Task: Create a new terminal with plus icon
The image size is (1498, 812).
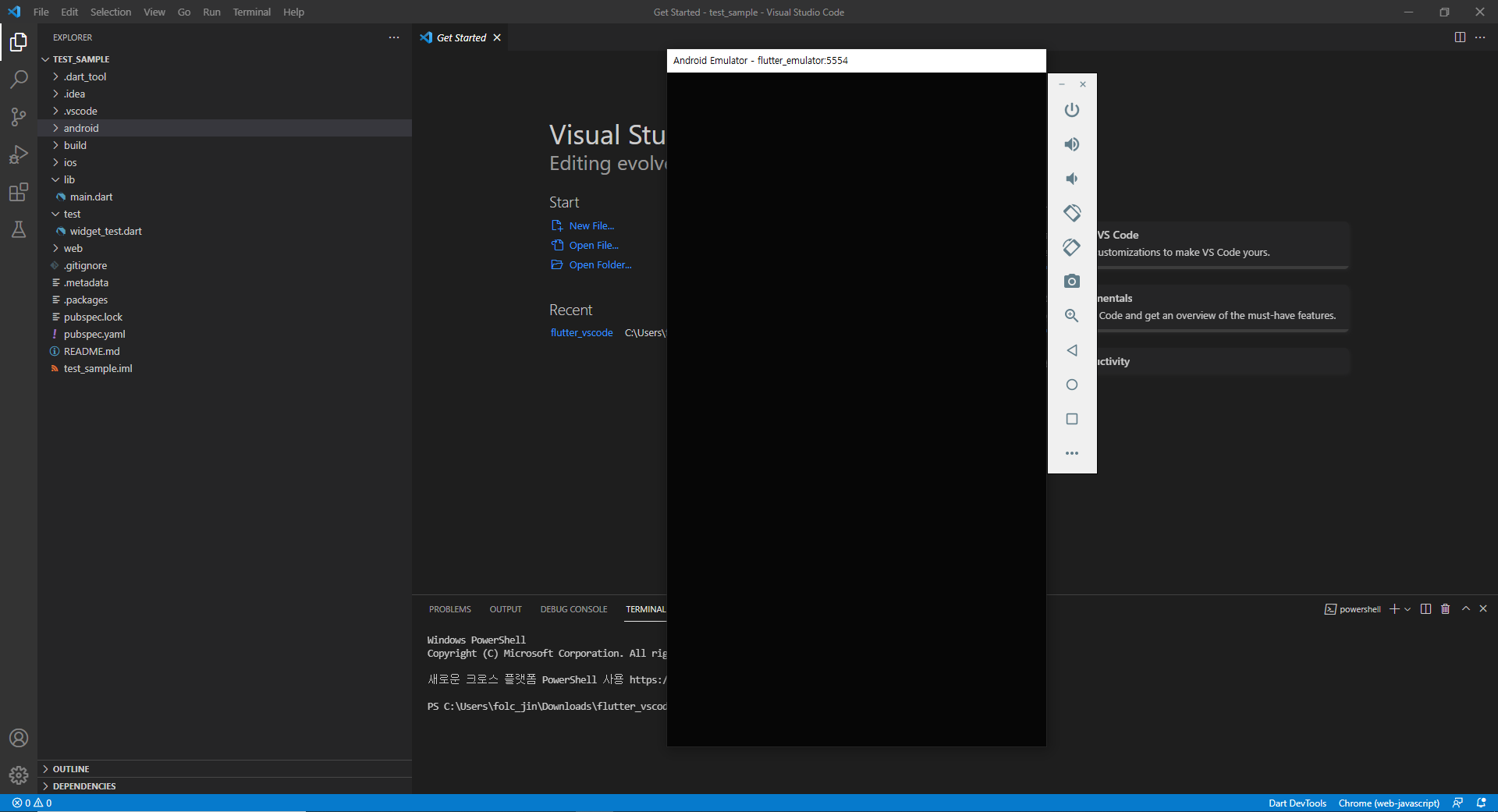Action: pyautogui.click(x=1394, y=609)
